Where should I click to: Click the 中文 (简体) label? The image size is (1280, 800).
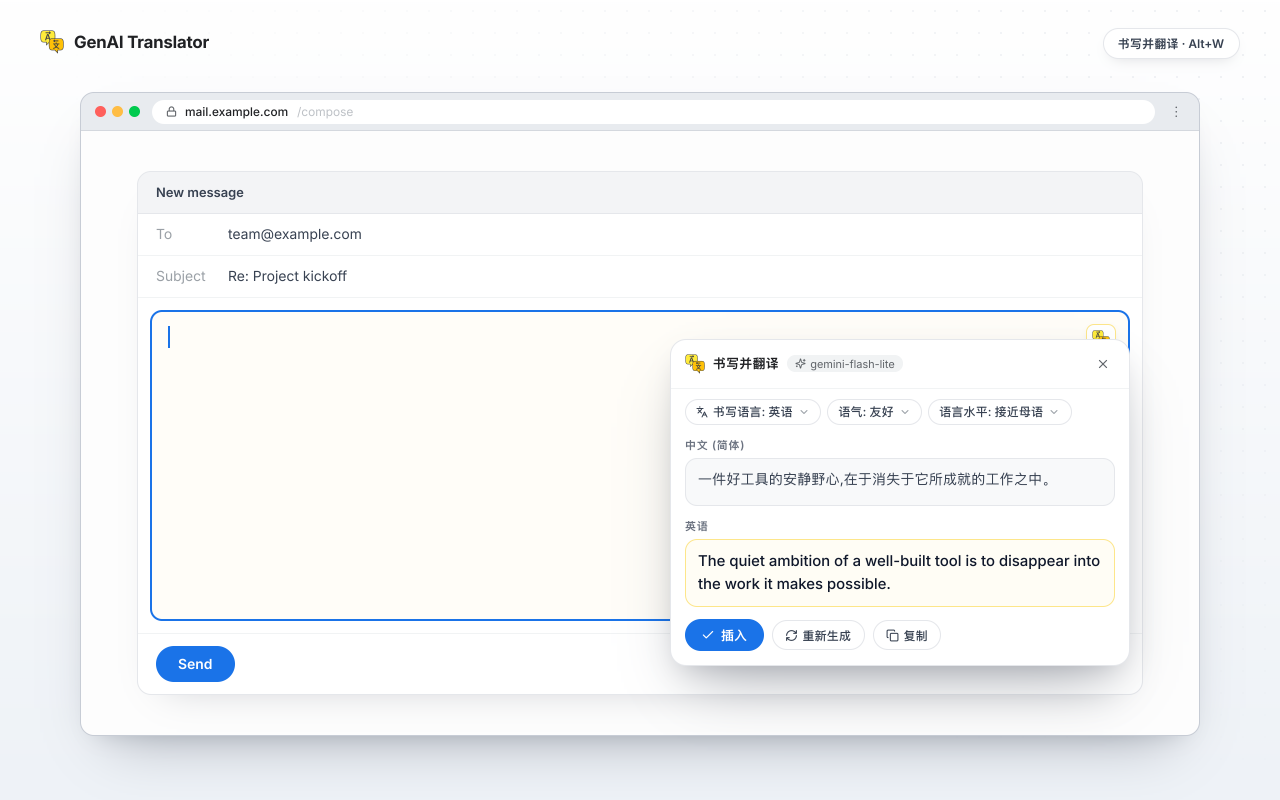tap(715, 445)
